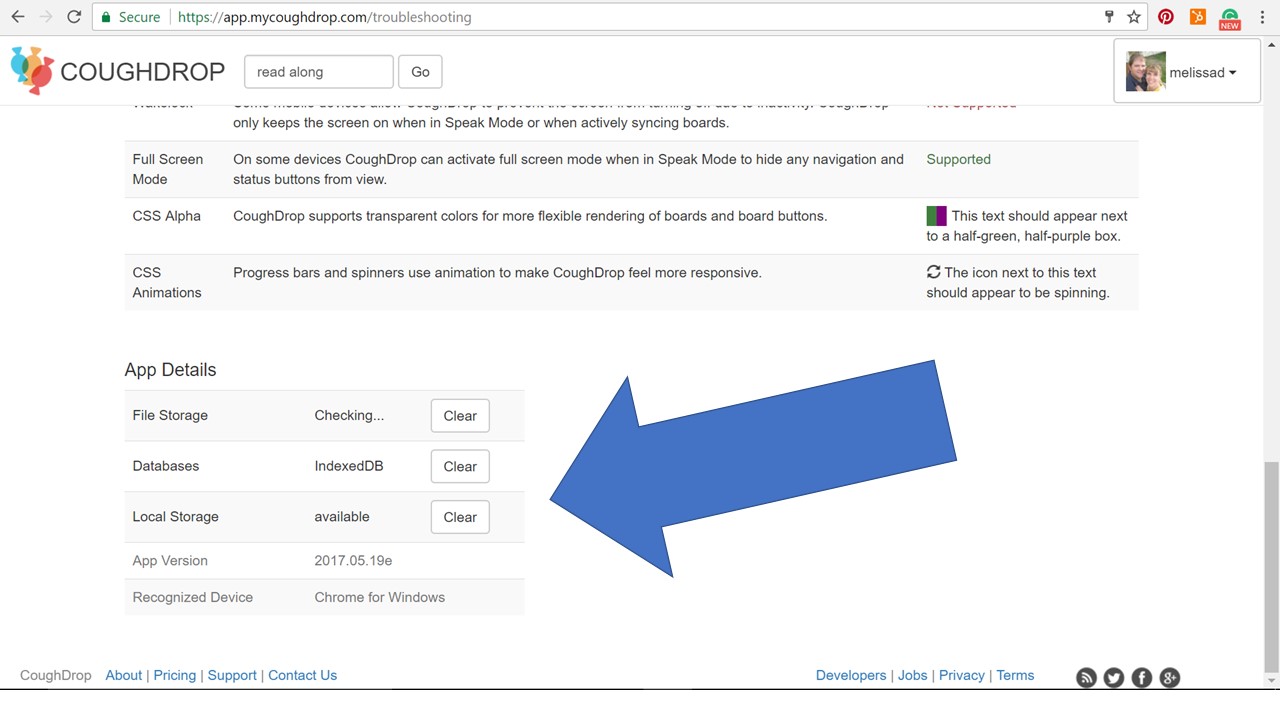Click the Local Storage row label

coord(175,517)
